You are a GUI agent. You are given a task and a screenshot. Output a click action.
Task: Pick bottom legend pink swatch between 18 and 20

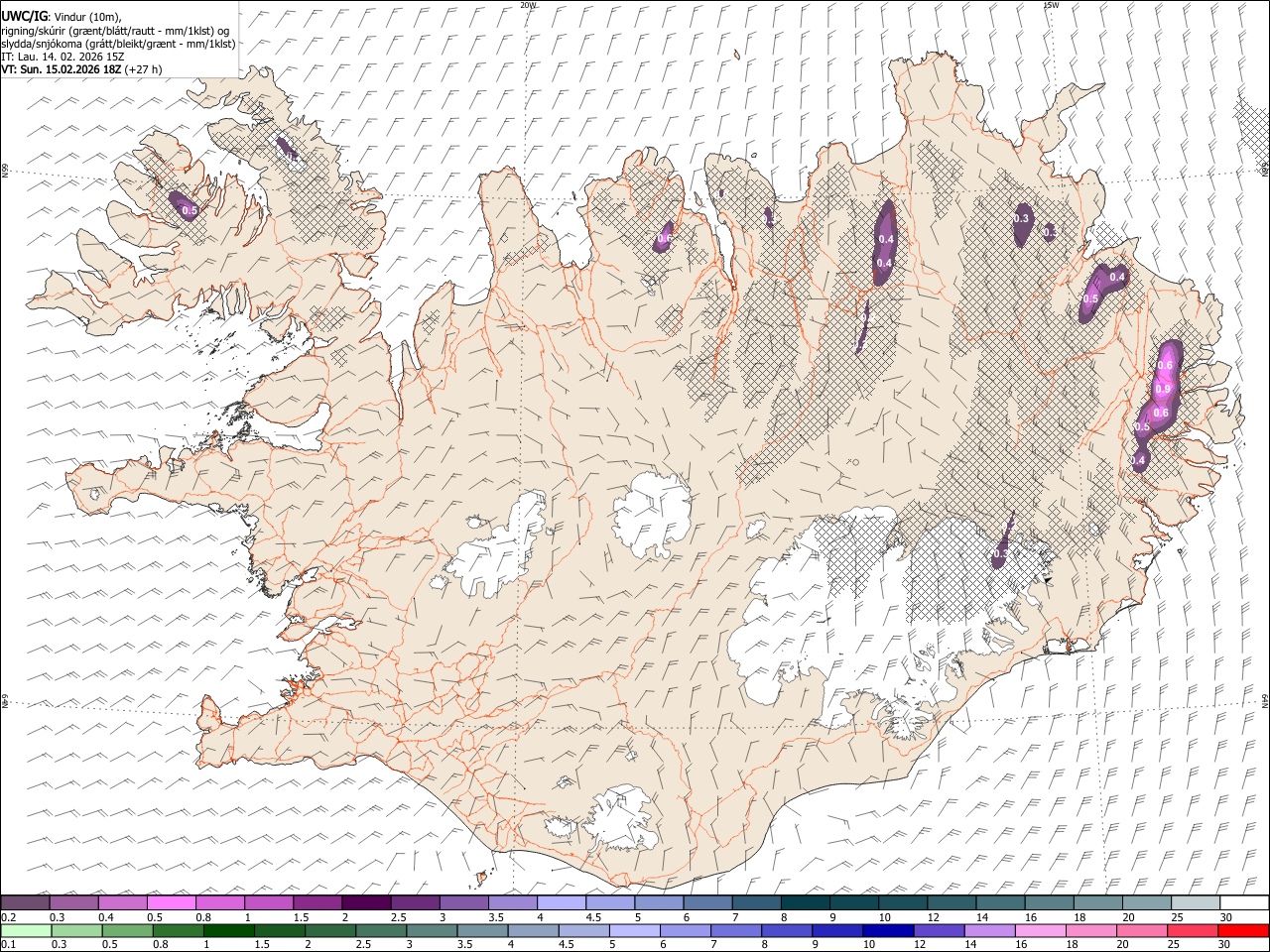coord(1090,930)
